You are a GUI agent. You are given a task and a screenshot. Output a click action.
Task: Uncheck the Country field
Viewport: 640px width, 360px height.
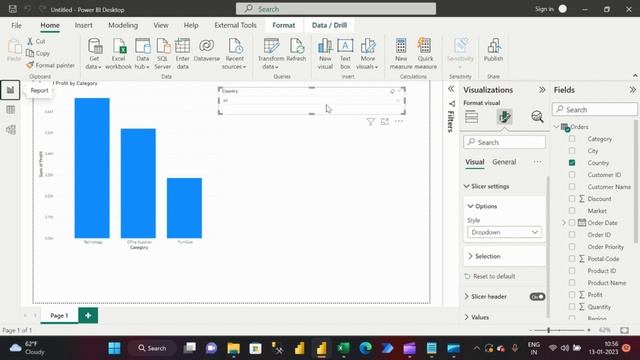click(572, 162)
